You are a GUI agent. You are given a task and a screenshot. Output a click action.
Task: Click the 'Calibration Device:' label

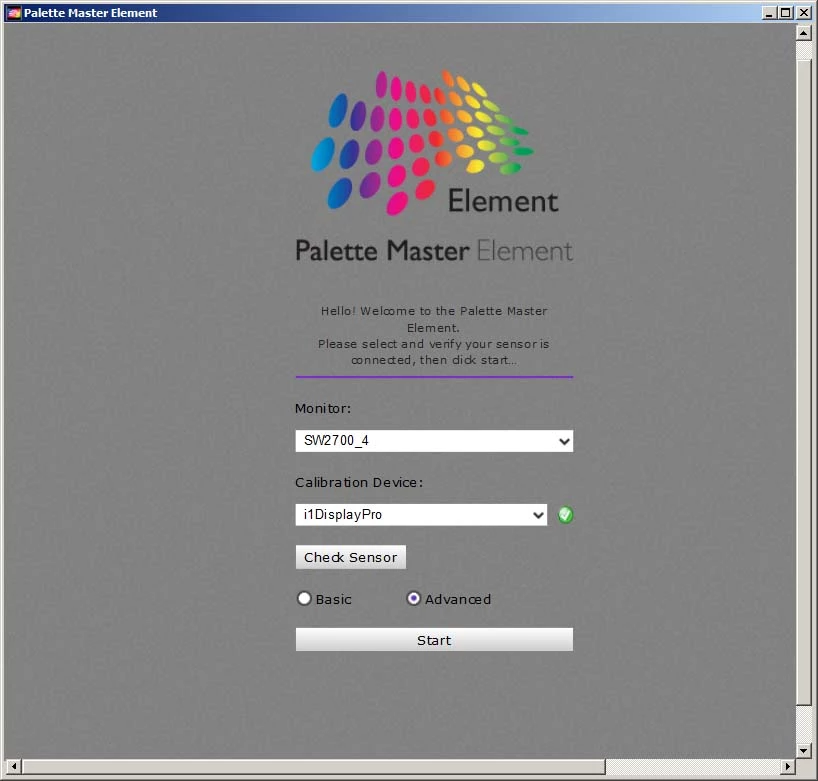pyautogui.click(x=359, y=483)
